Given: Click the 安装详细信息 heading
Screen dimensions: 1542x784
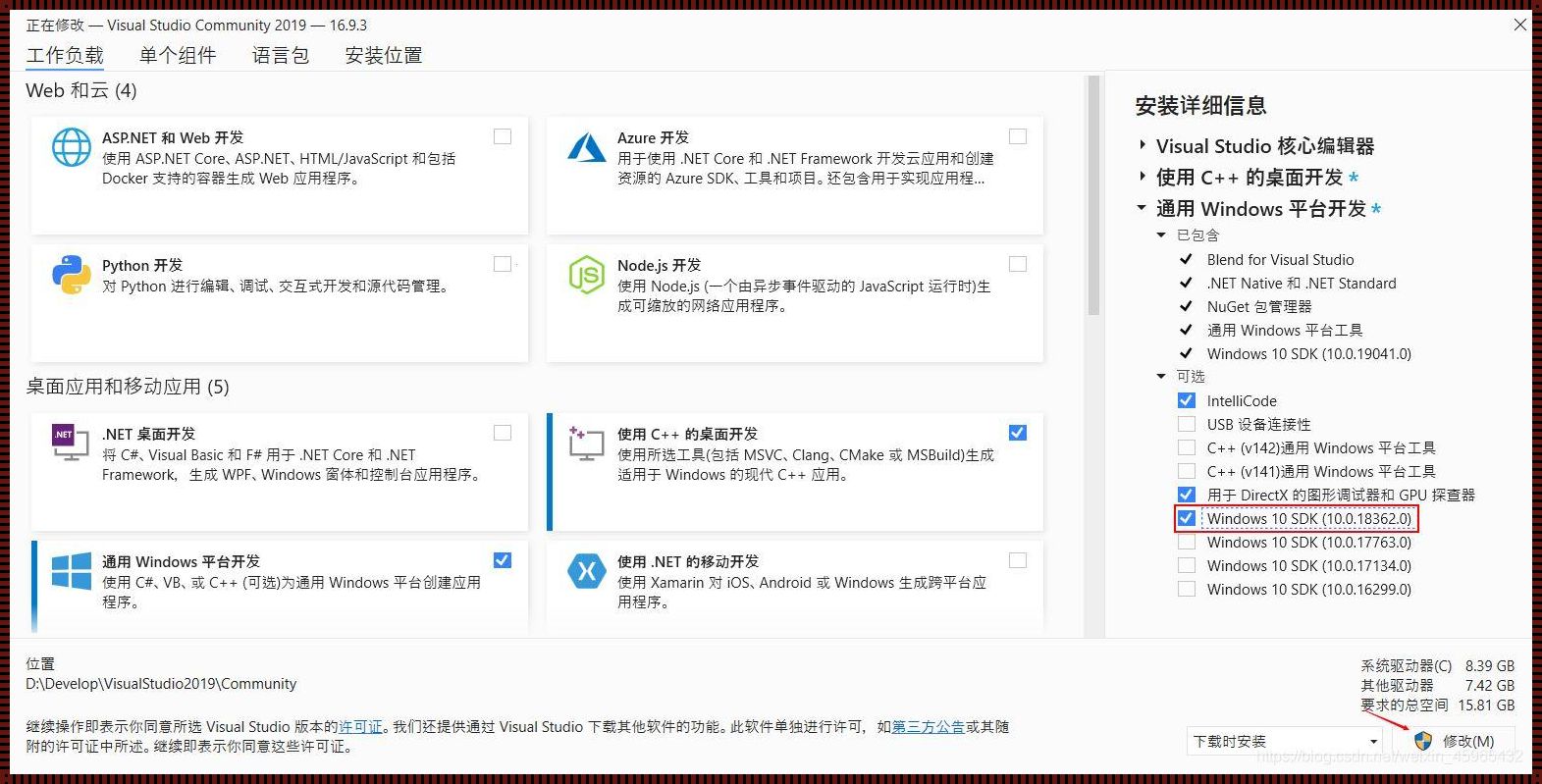Looking at the screenshot, I should click(x=1200, y=105).
